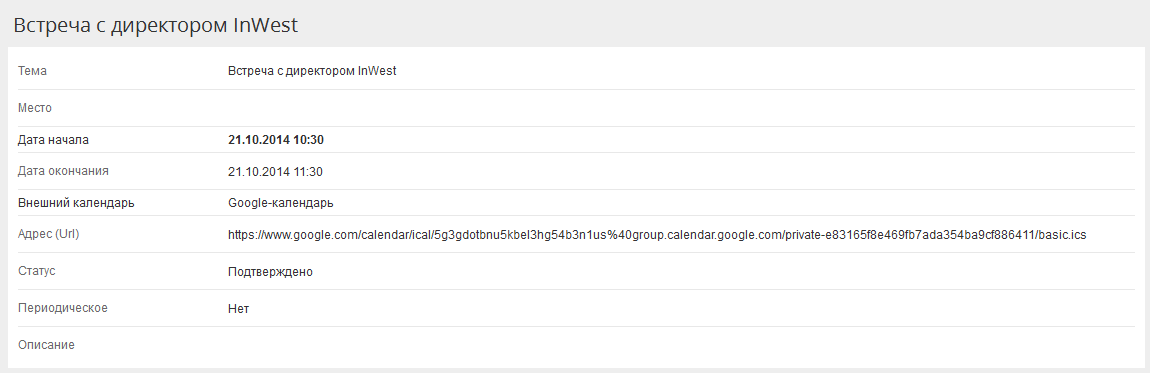Select the 'Тема' field label
This screenshot has width=1150, height=373.
click(32, 71)
